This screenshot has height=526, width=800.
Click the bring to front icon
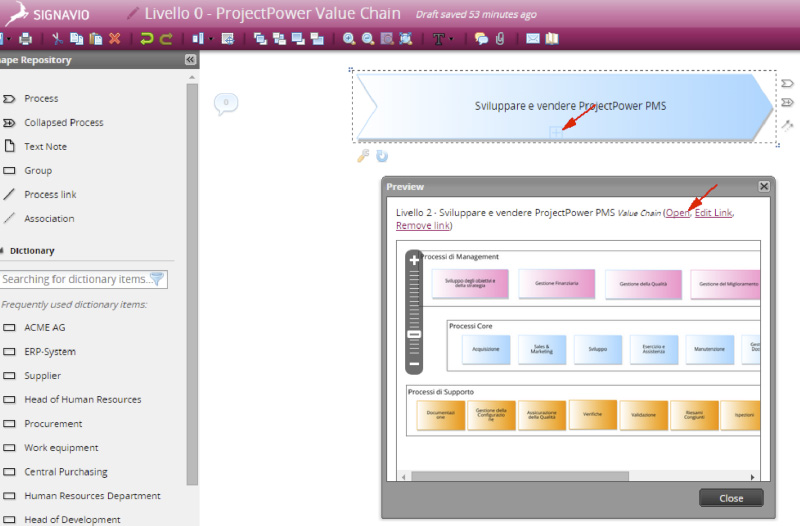[260, 39]
